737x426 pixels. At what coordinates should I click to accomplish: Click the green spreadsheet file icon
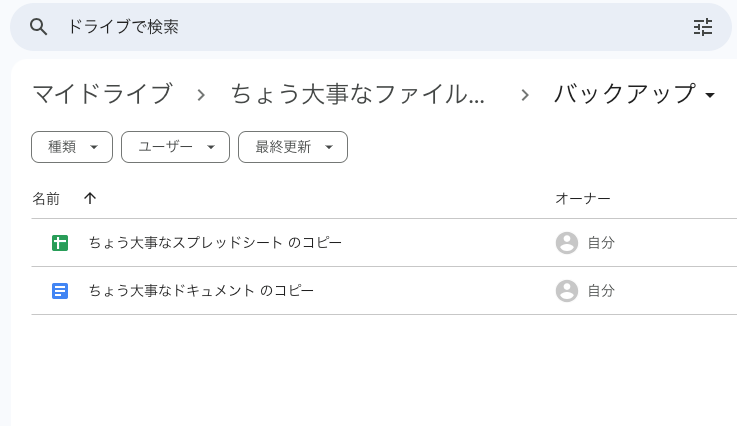[x=60, y=243]
